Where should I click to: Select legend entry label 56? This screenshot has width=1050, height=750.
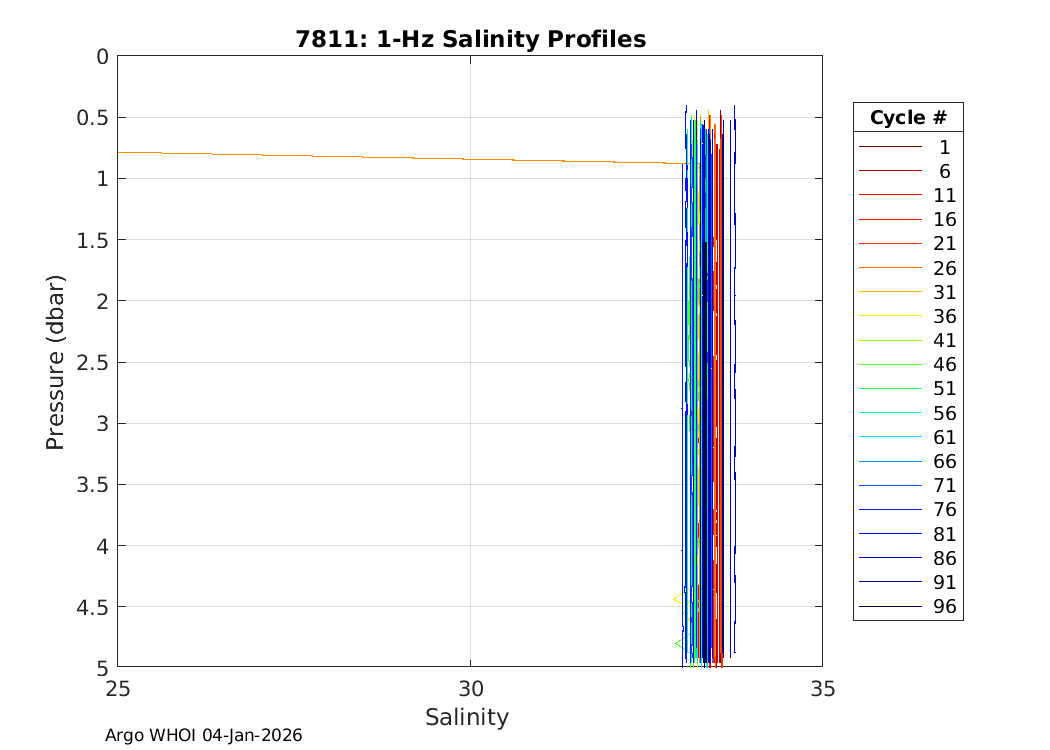944,413
